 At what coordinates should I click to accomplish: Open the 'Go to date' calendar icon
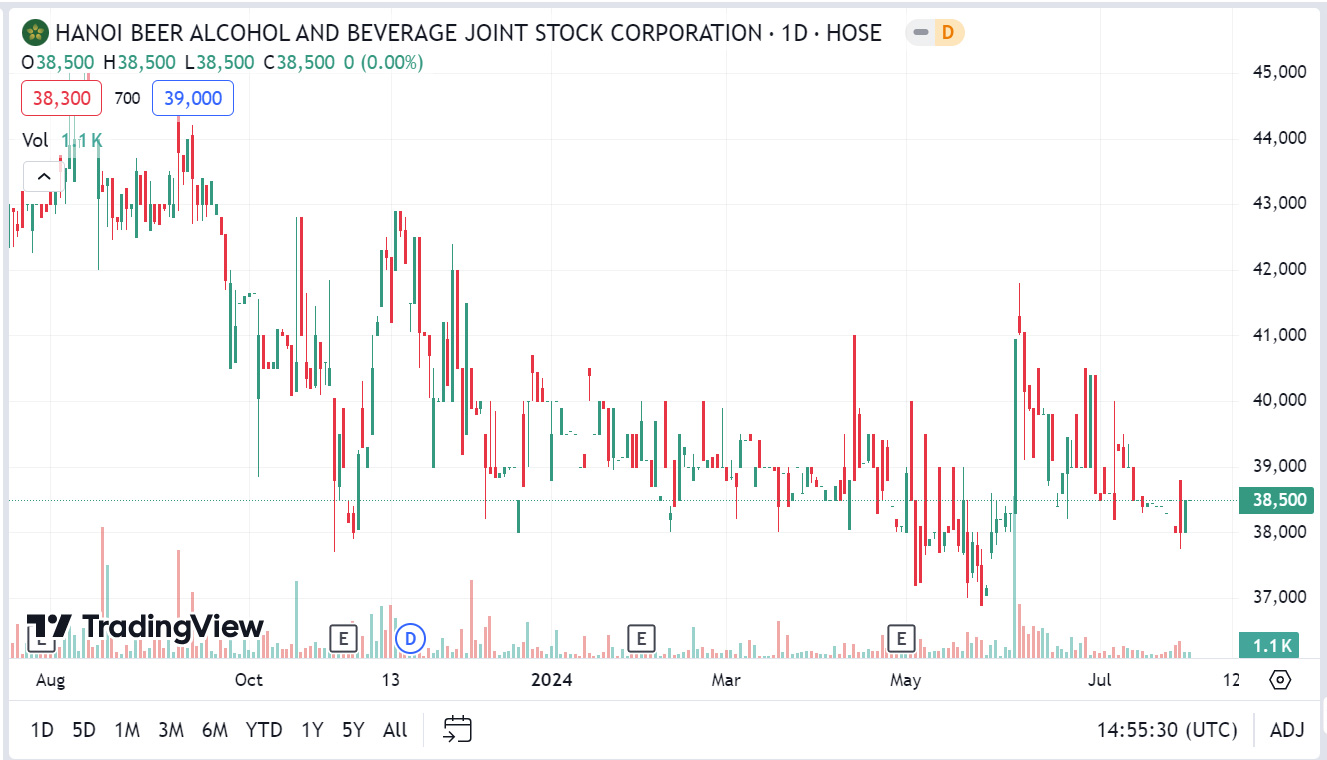coord(458,730)
